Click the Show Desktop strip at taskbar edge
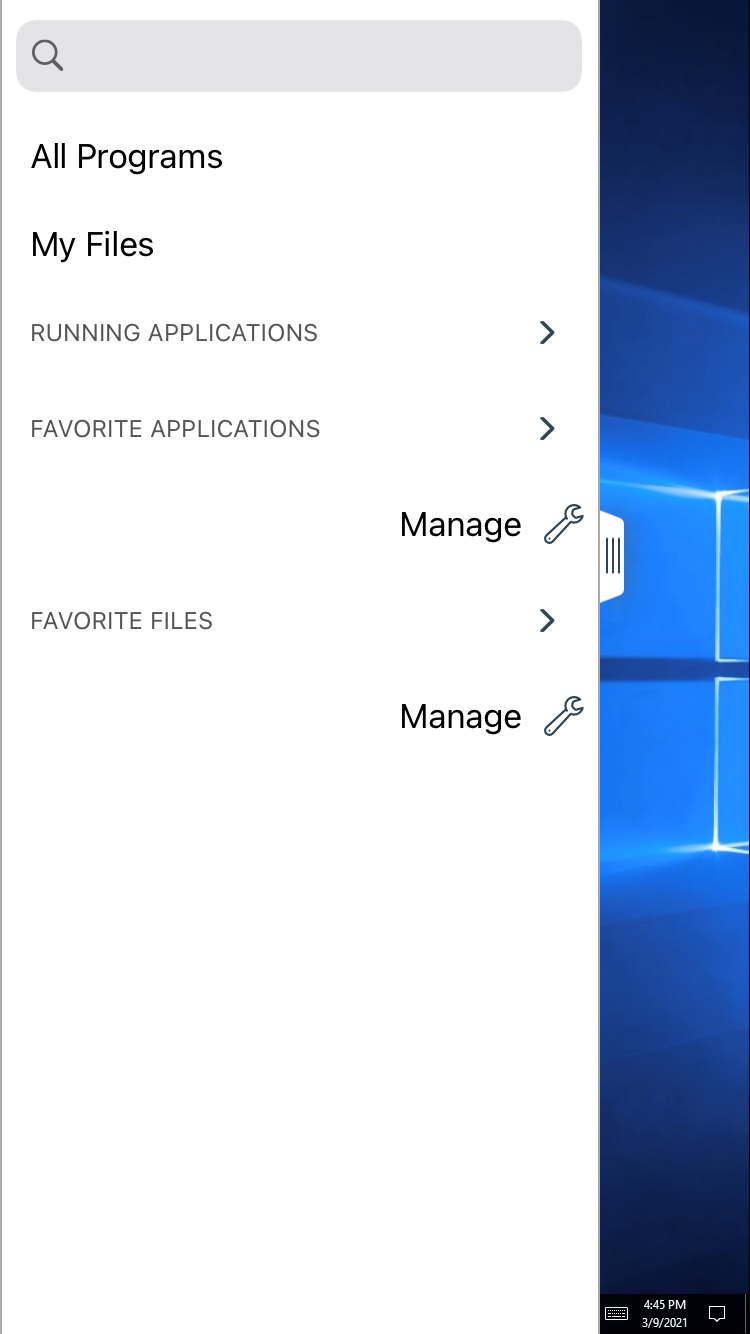 point(746,1313)
